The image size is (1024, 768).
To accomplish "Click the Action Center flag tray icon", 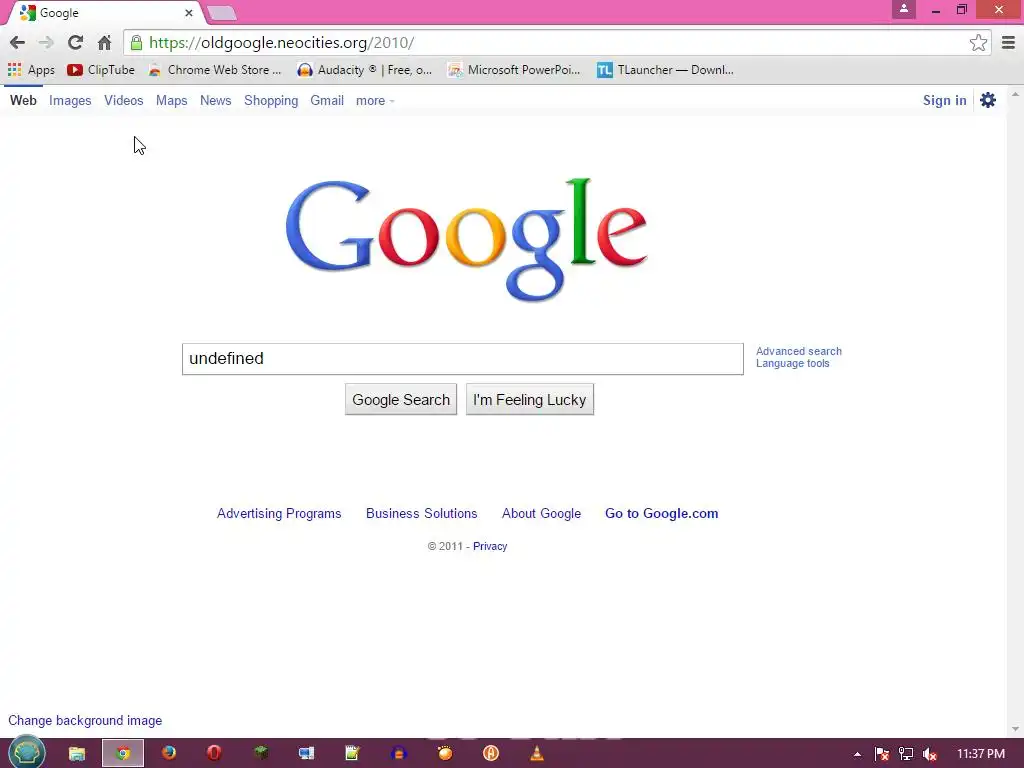I will coord(881,754).
